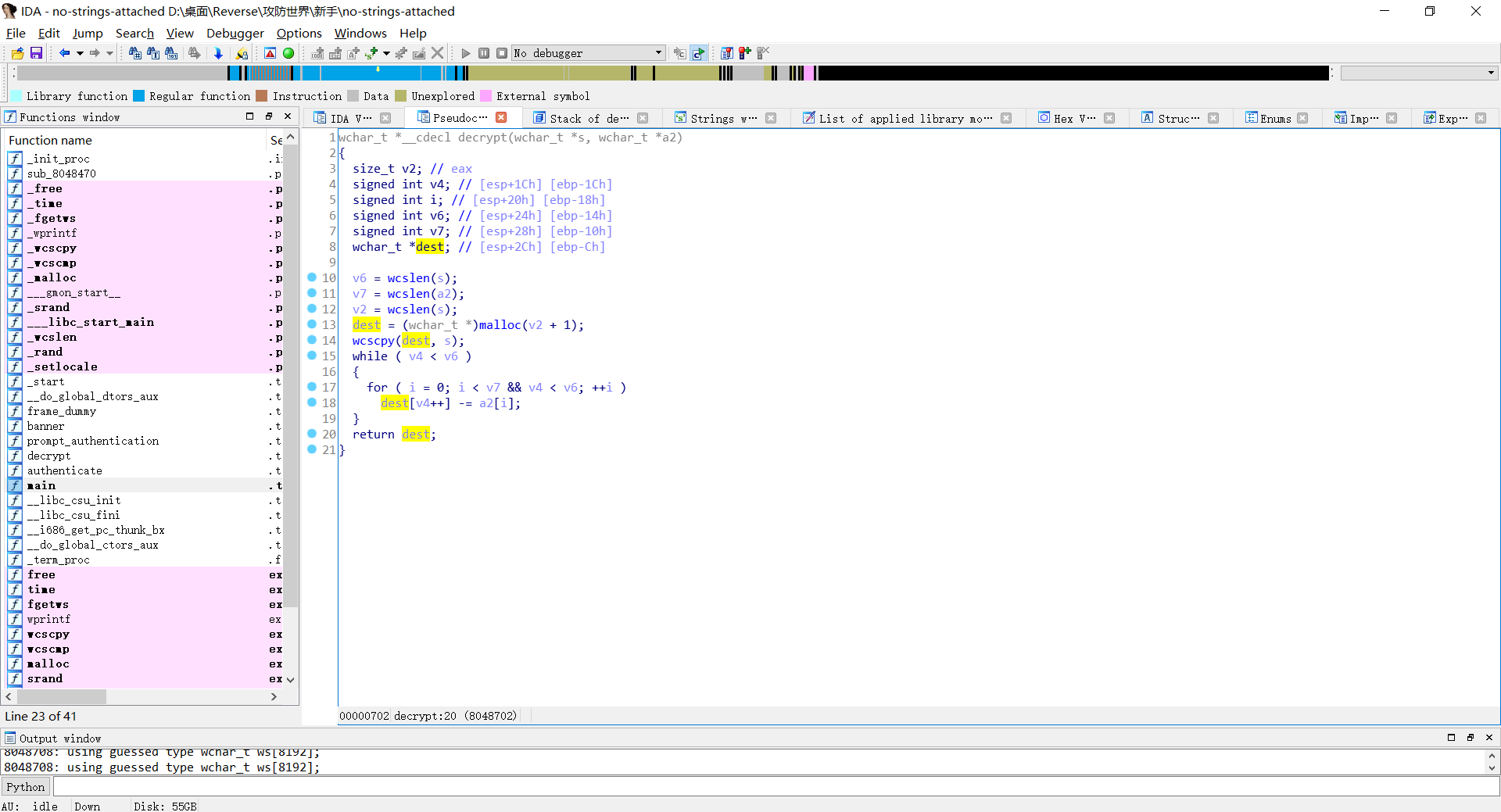The image size is (1501, 812).
Task: Toggle breakpoint dot on line 18
Action: point(312,402)
